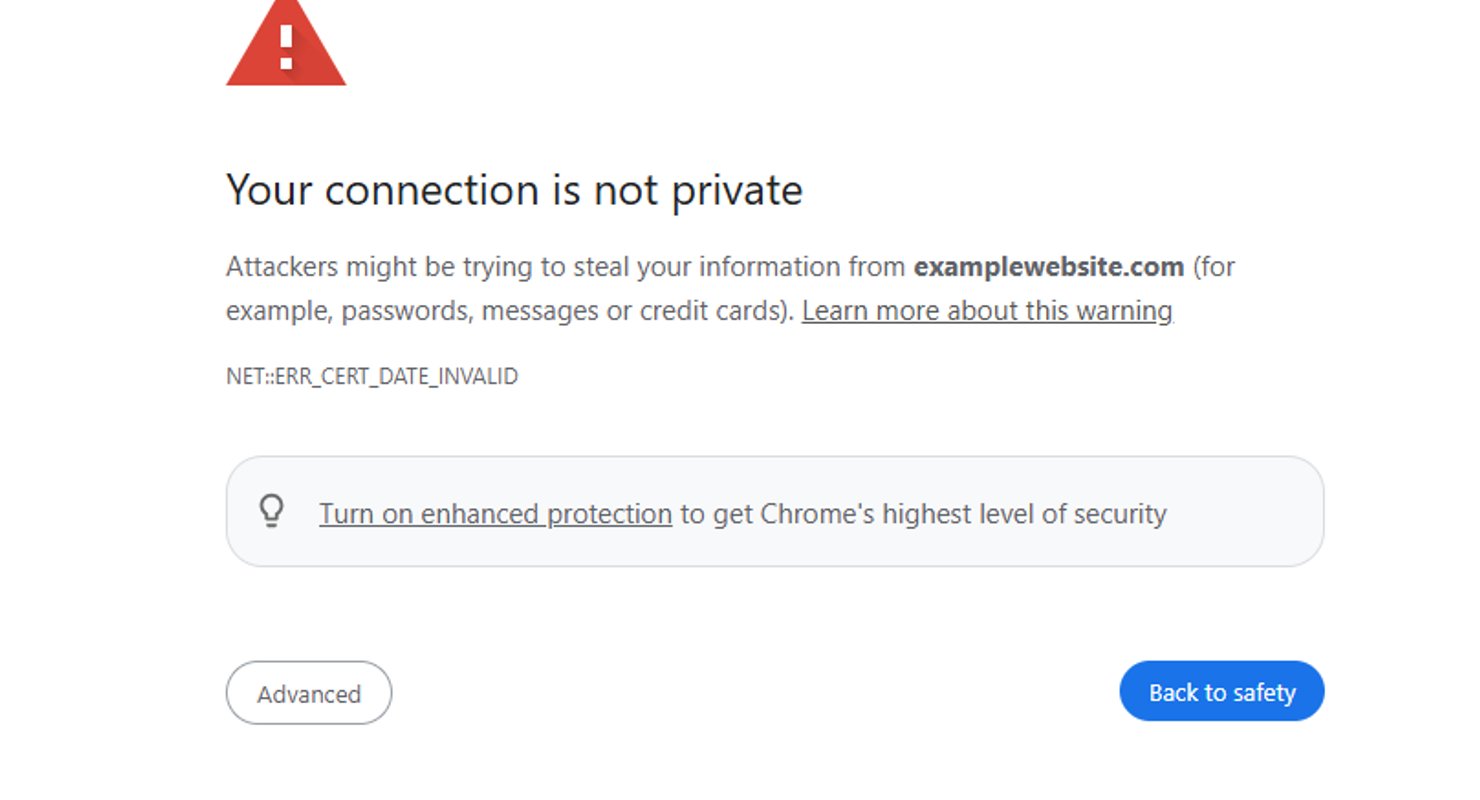Select the NET::ERR_CERT_DATE_INVALID error code

point(371,376)
